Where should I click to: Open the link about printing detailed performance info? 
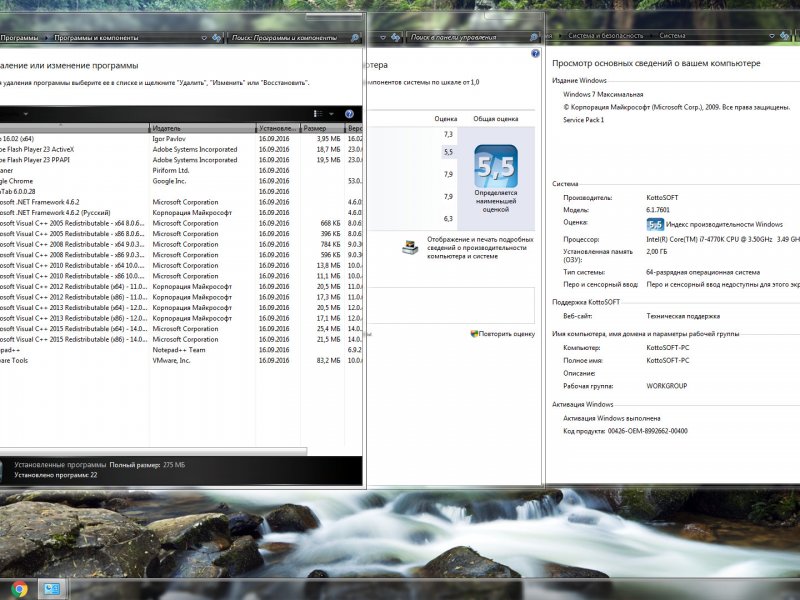[480, 247]
